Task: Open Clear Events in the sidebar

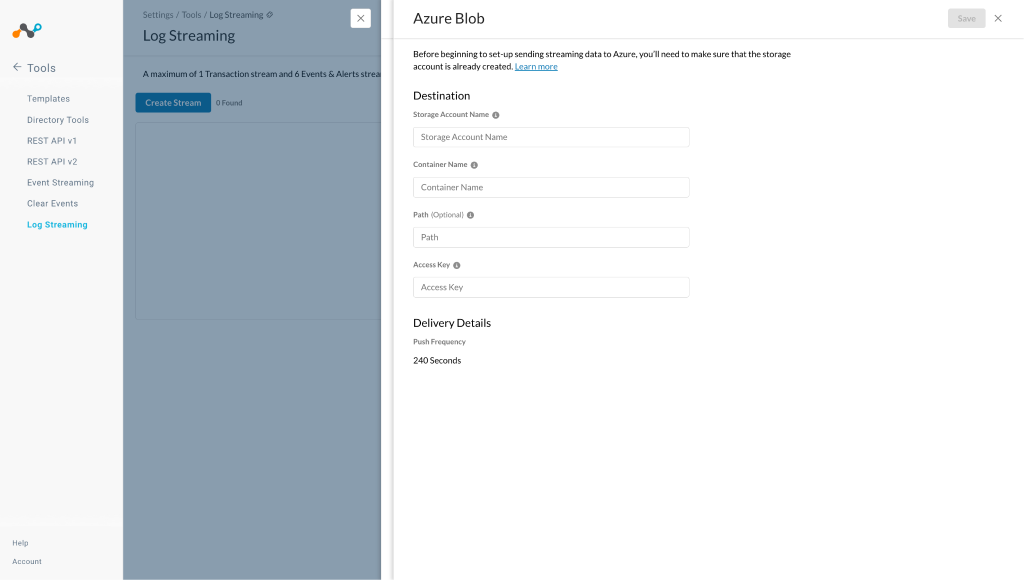Action: click(52, 203)
